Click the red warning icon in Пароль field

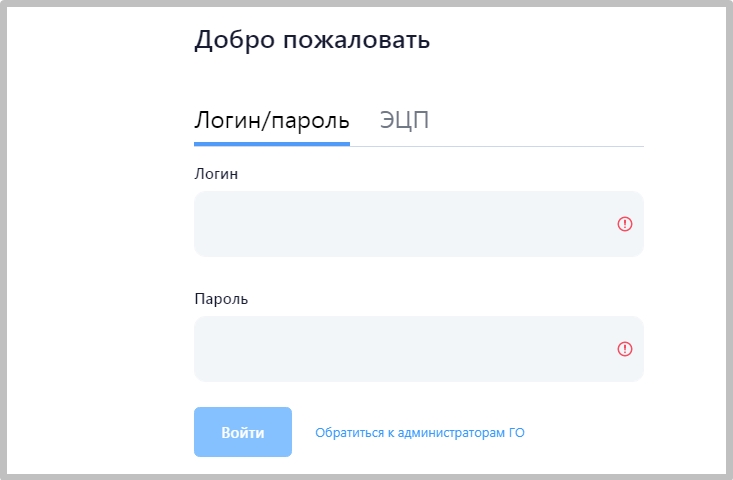625,349
